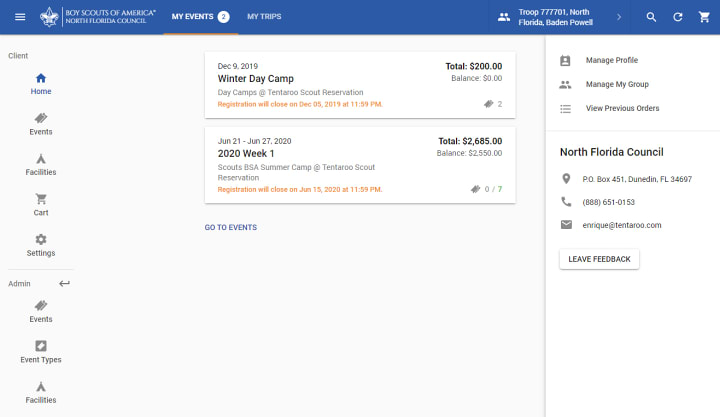Click the location pin icon beside address
This screenshot has width=720, height=417.
[566, 179]
